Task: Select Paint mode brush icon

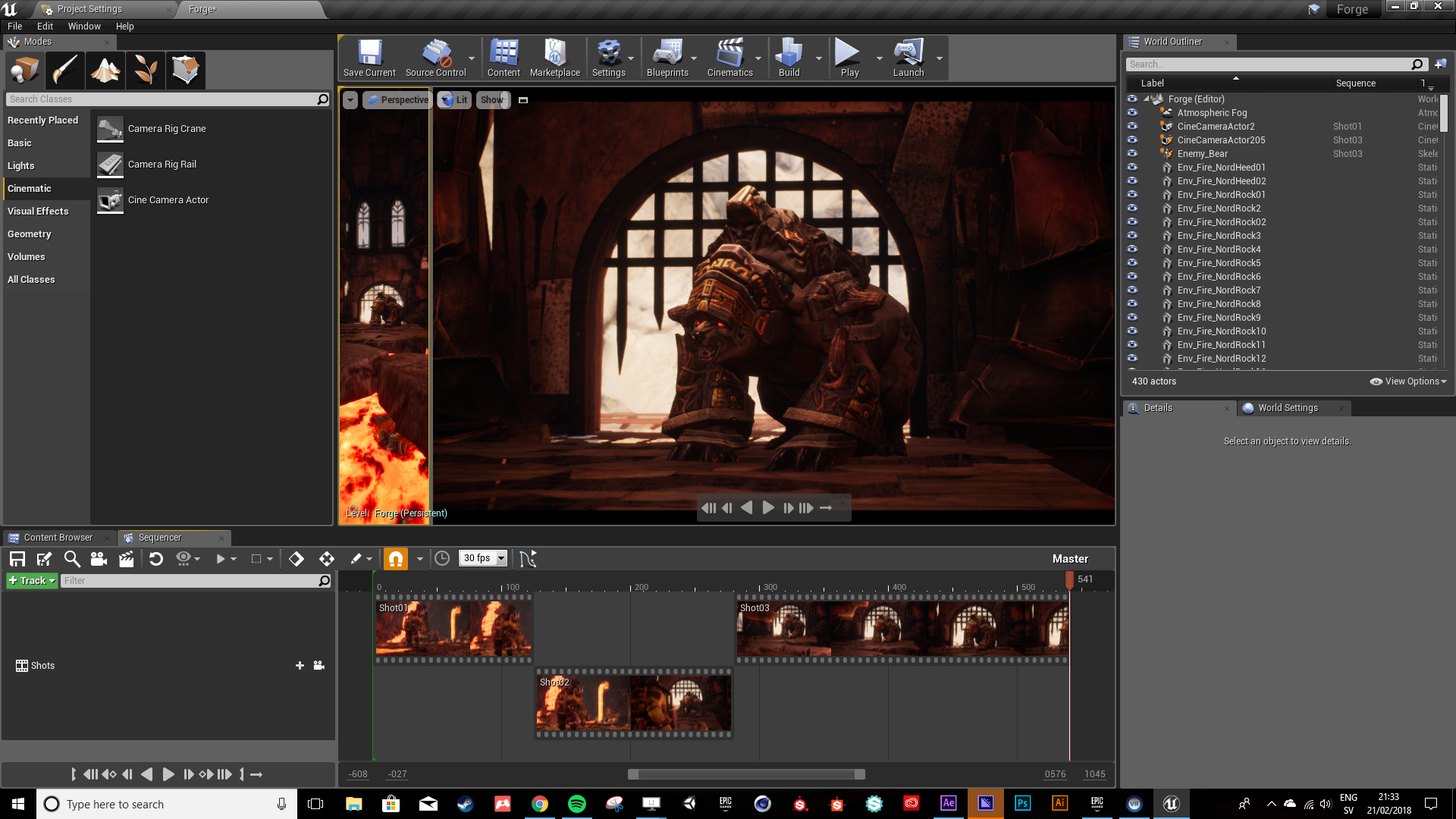Action: tap(65, 71)
